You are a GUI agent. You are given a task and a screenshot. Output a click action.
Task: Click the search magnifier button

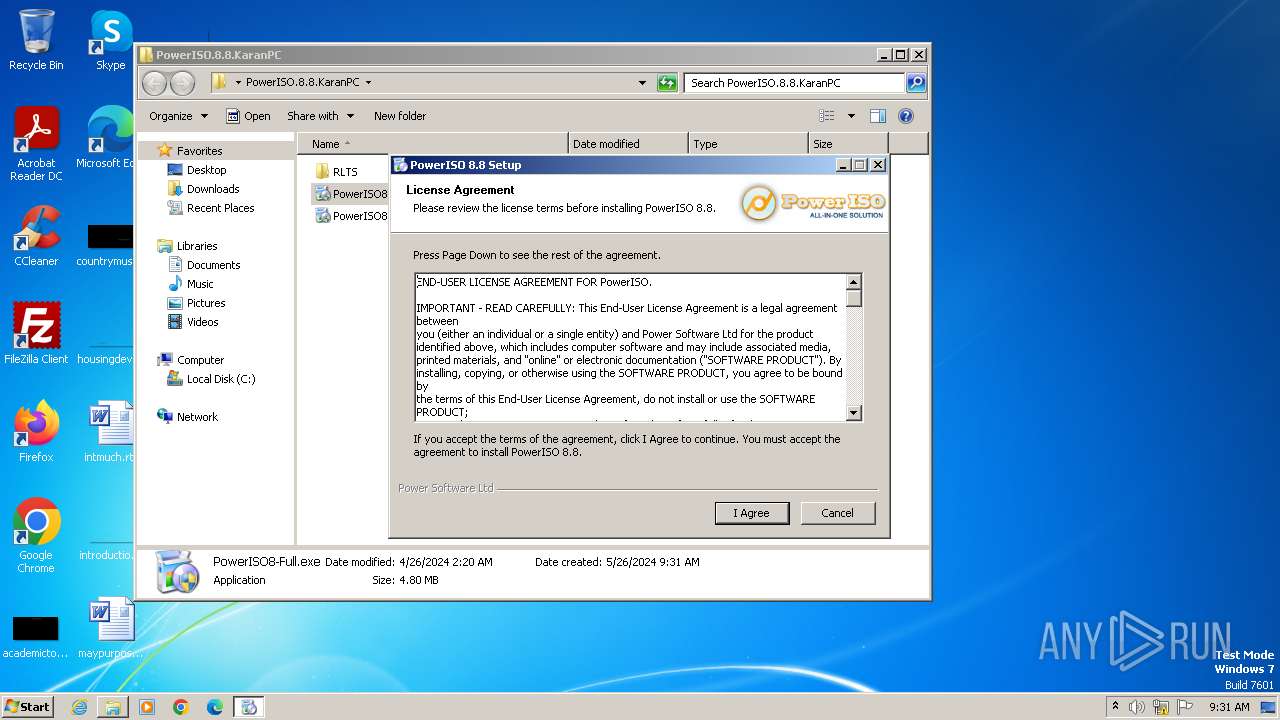pyautogui.click(x=916, y=83)
